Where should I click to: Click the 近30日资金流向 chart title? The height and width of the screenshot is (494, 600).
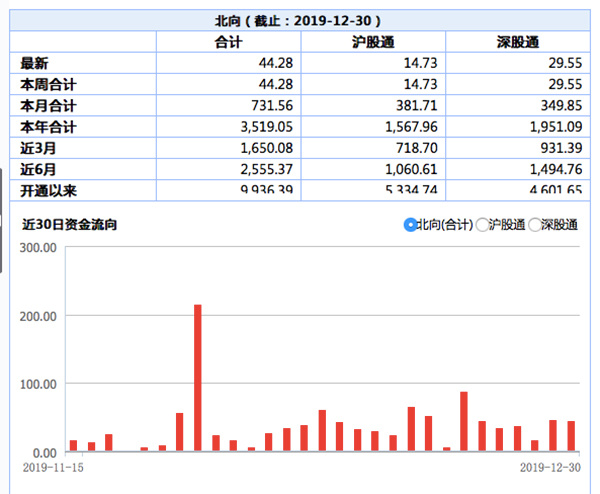point(69,225)
